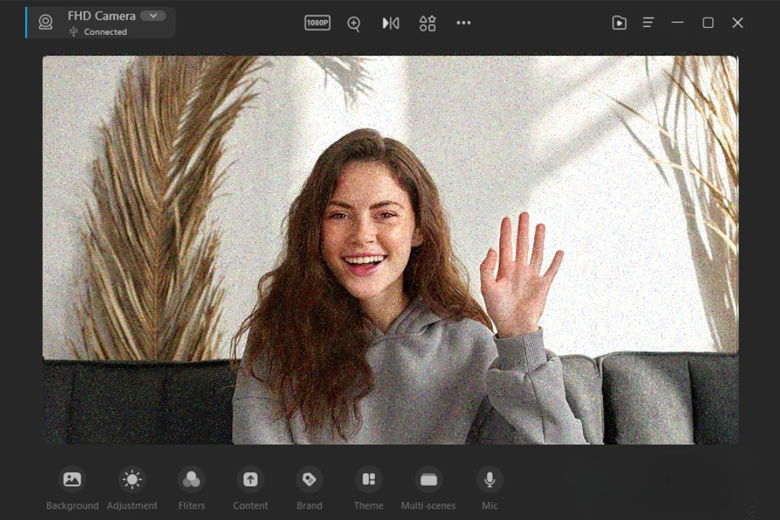Open the Background settings icon
The width and height of the screenshot is (780, 520).
pos(72,480)
